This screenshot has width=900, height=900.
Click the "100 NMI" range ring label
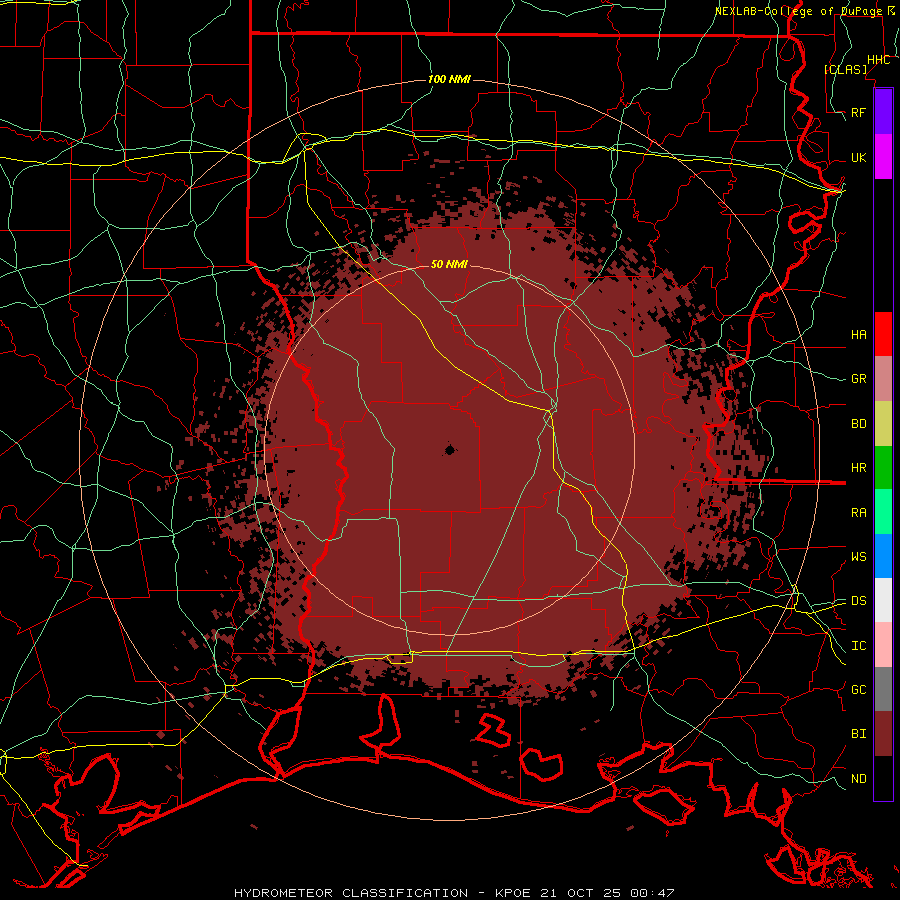point(449,79)
